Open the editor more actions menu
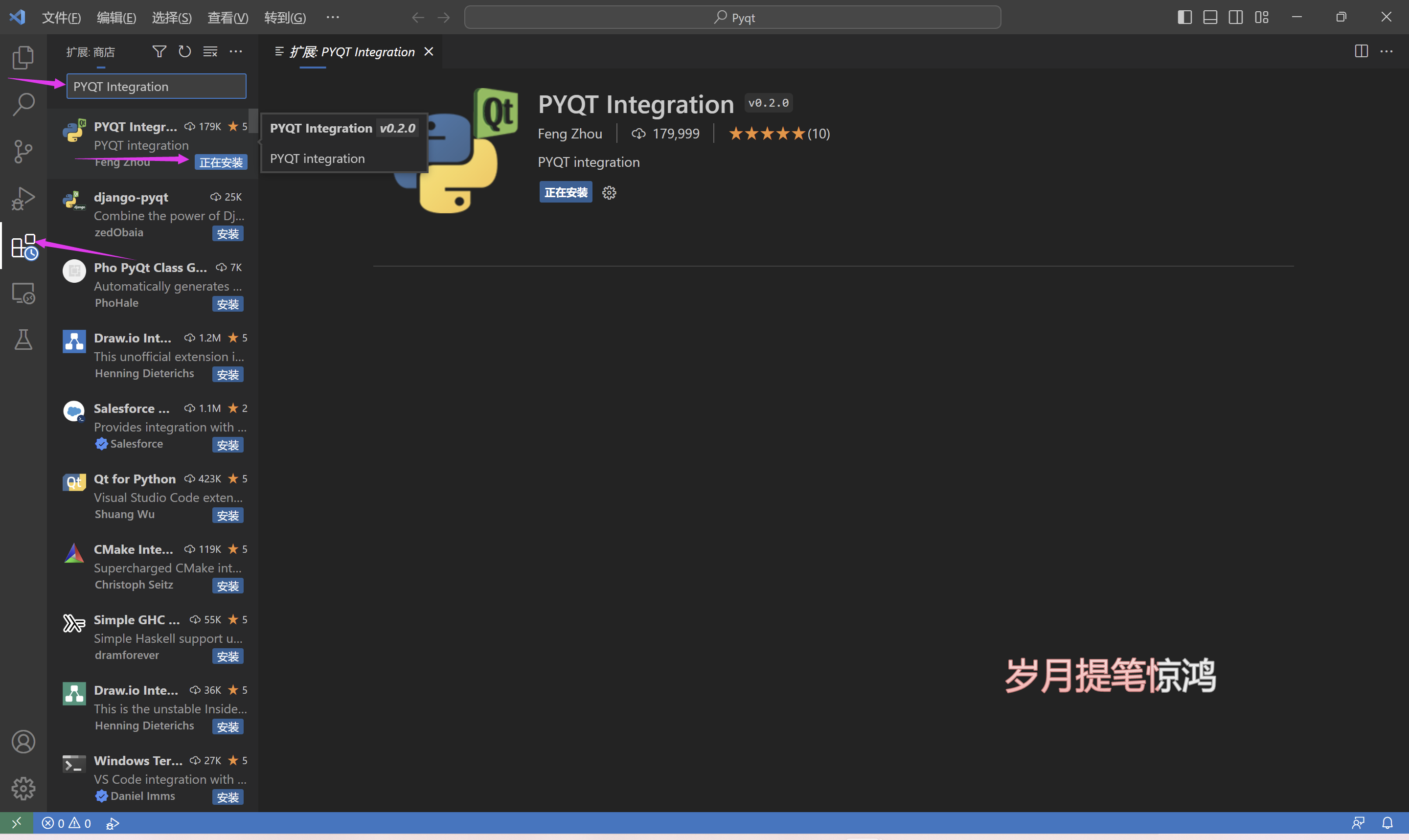Image resolution: width=1409 pixels, height=840 pixels. pos(1387,51)
